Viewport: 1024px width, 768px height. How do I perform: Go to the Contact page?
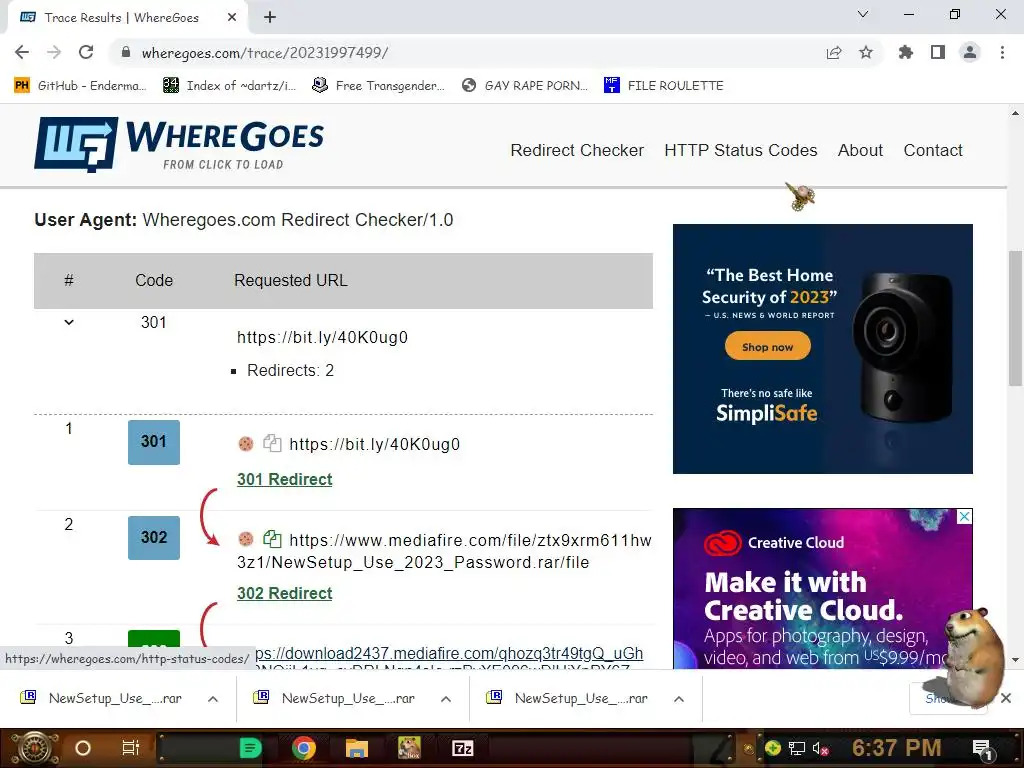click(933, 150)
